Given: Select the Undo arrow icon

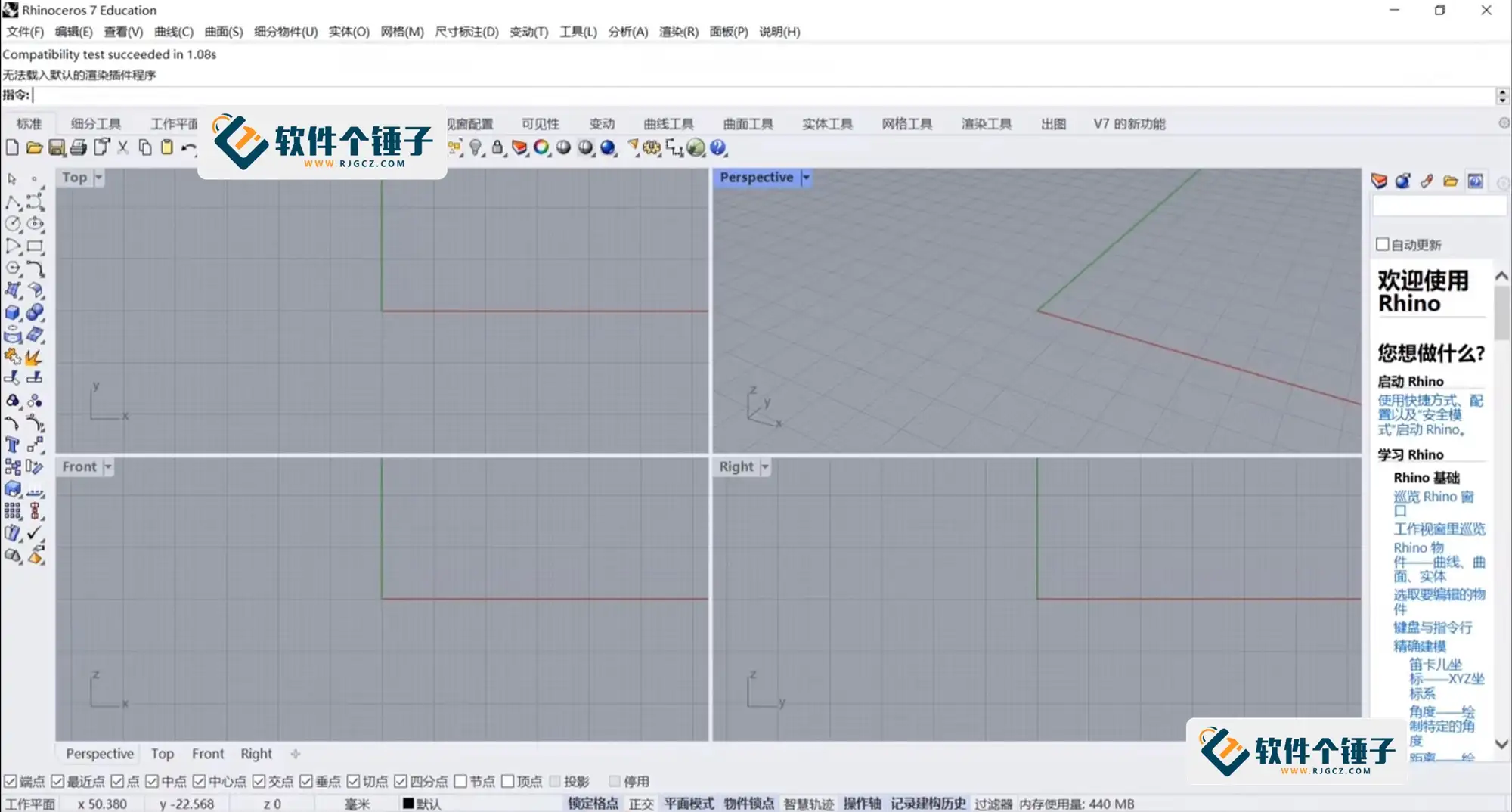Looking at the screenshot, I should 187,148.
